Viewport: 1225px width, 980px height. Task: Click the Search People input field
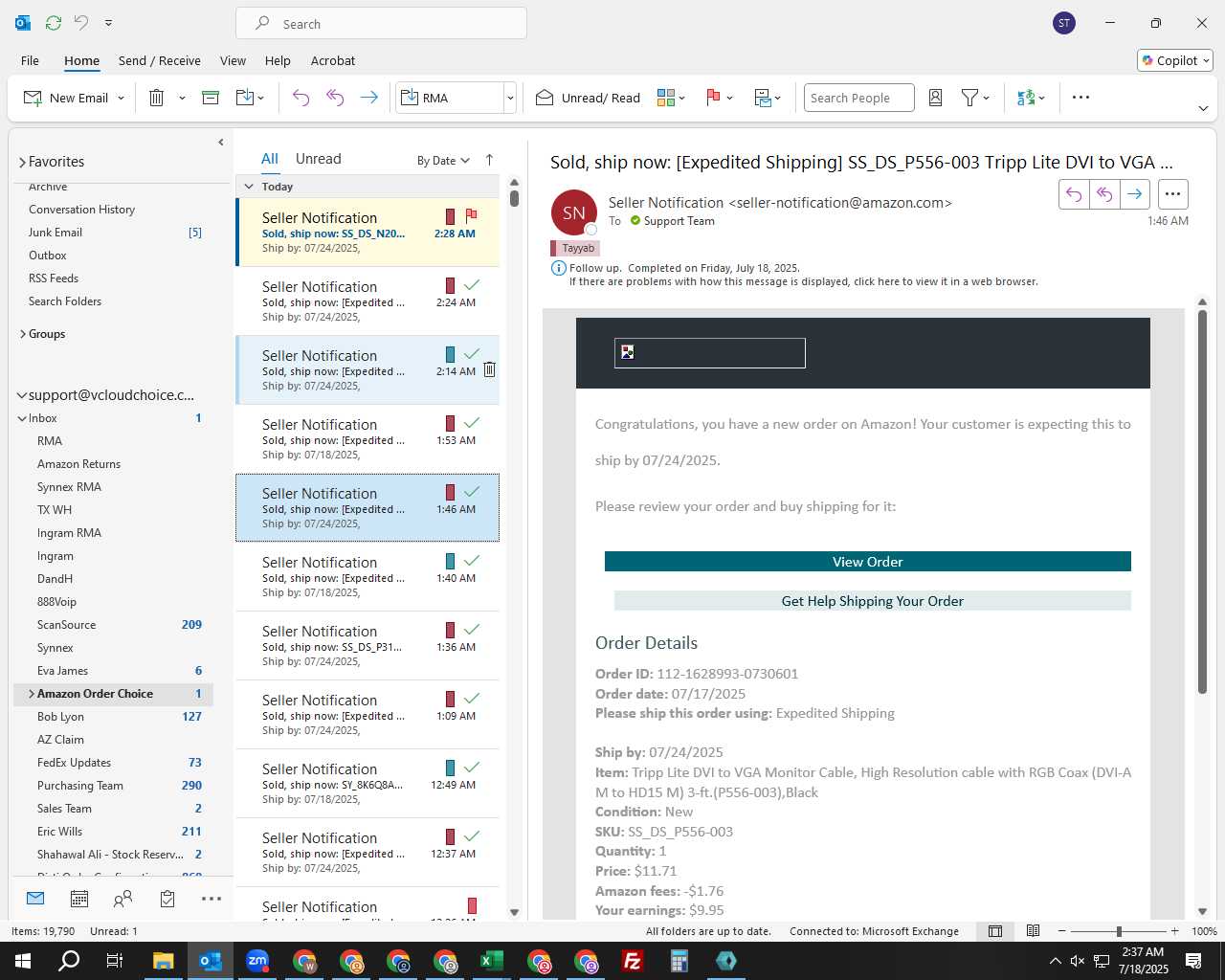click(859, 98)
